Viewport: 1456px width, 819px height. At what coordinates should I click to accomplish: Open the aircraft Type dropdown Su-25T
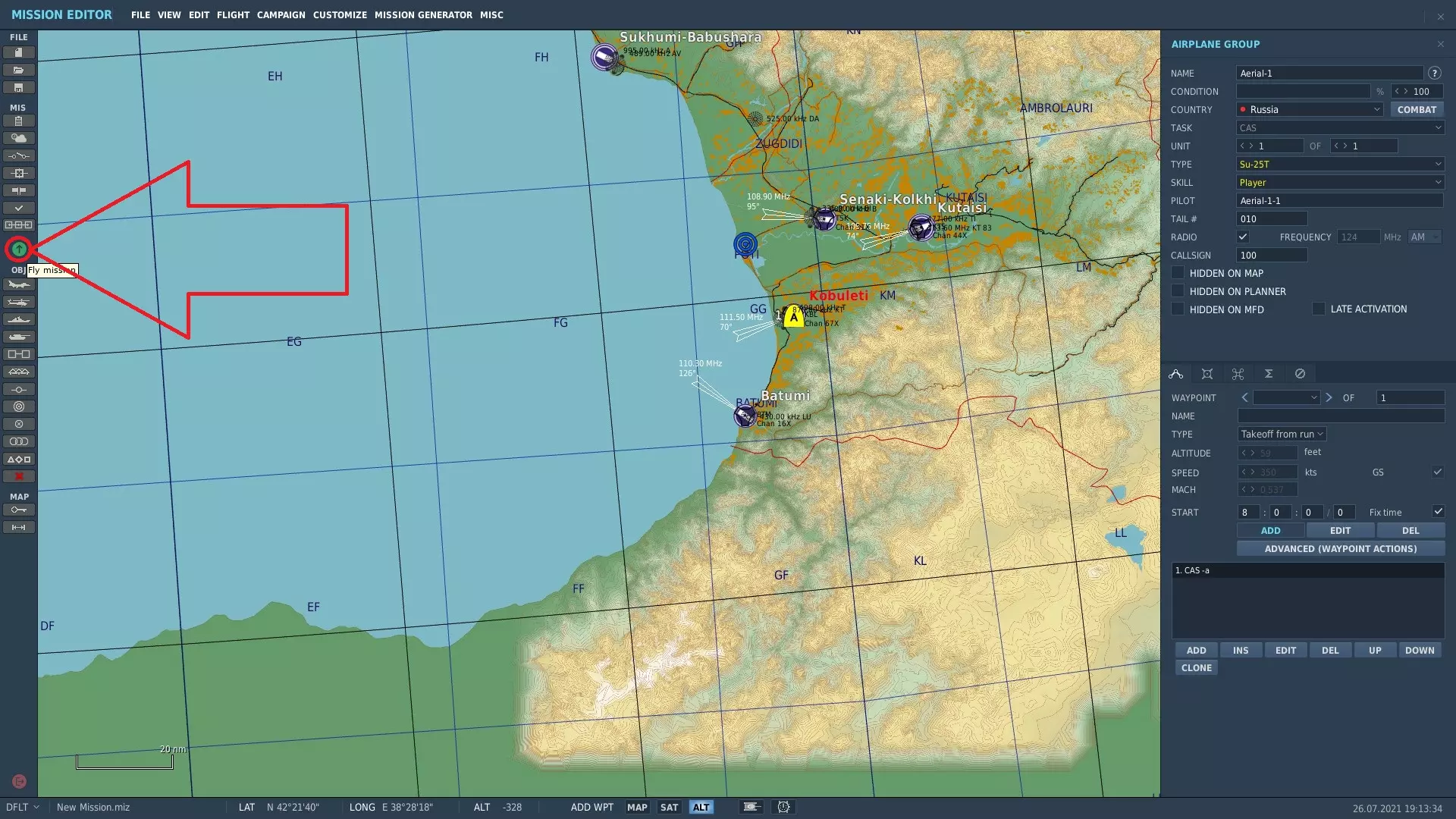coord(1340,164)
